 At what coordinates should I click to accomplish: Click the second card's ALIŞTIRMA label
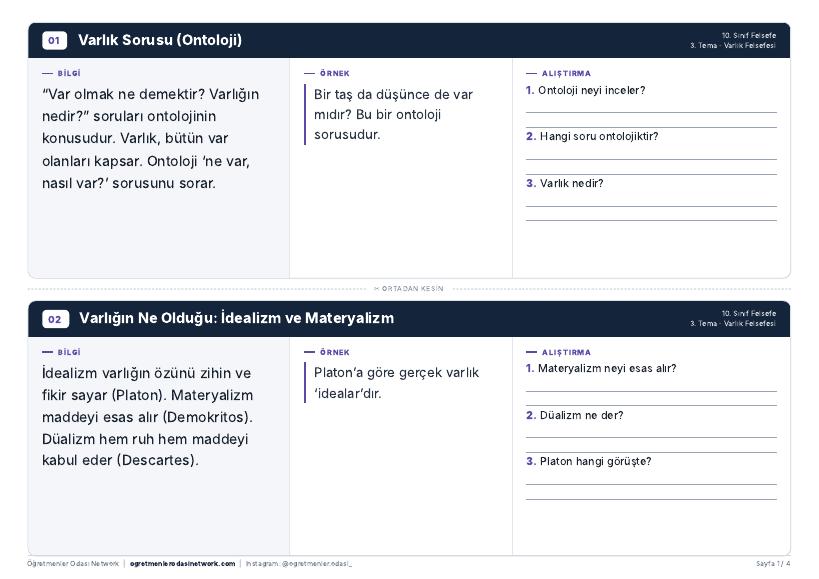coord(566,352)
